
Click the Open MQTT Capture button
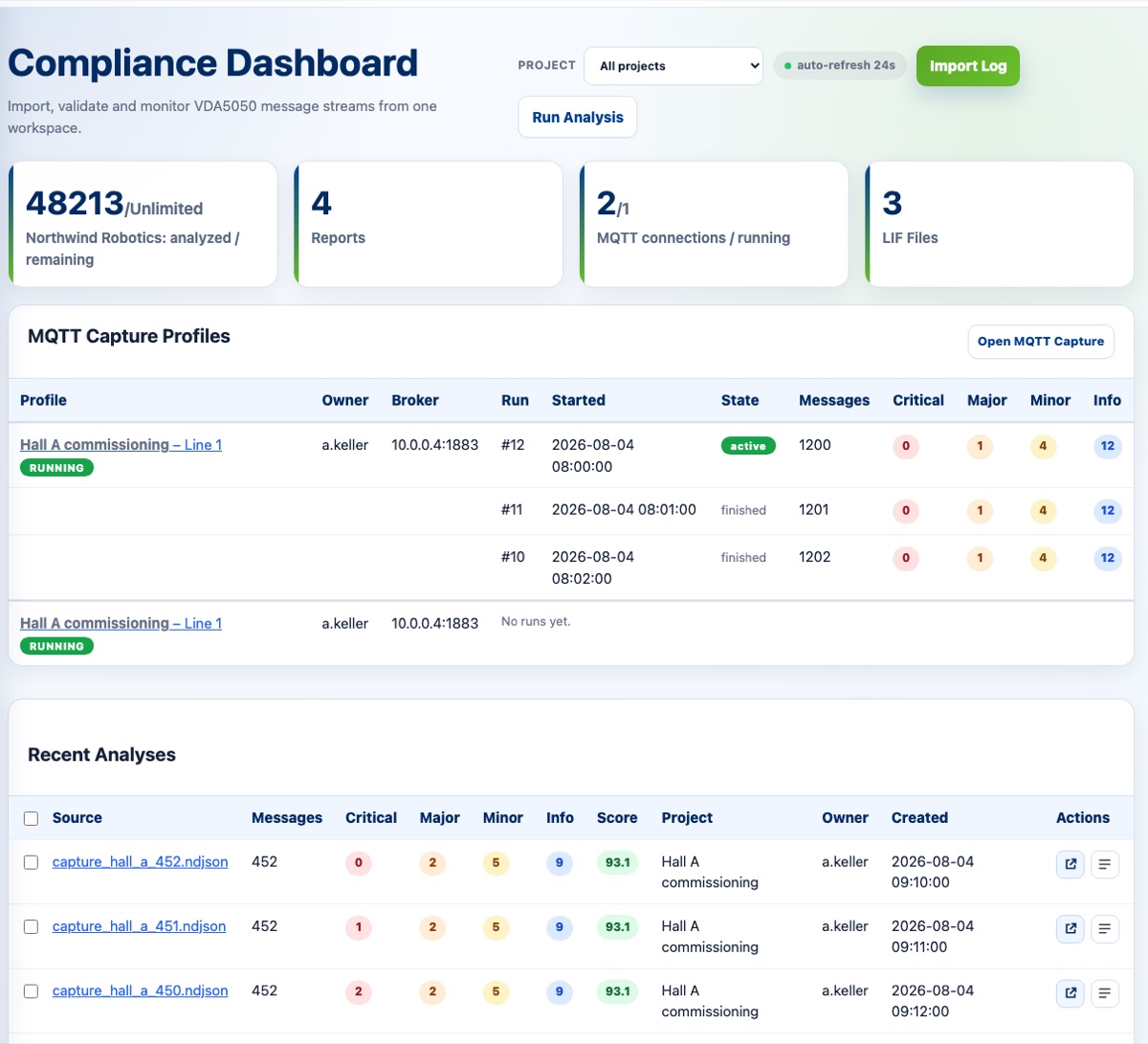(1041, 342)
